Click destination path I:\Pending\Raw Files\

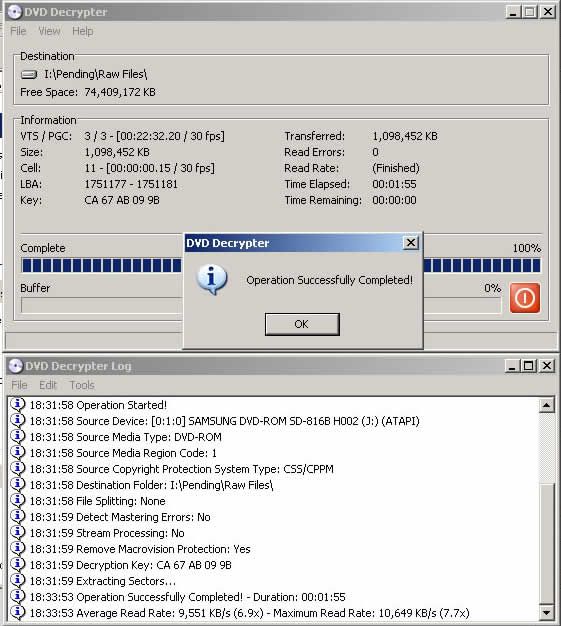[95, 74]
